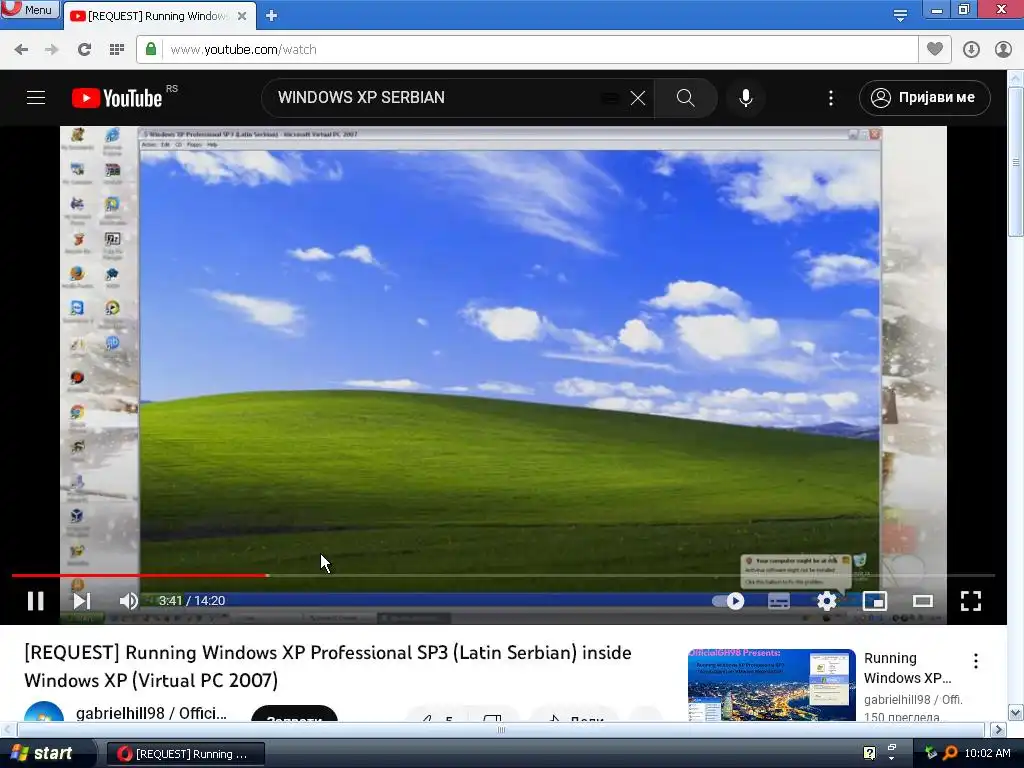Start voice search with microphone
This screenshot has width=1024, height=768.
point(746,98)
